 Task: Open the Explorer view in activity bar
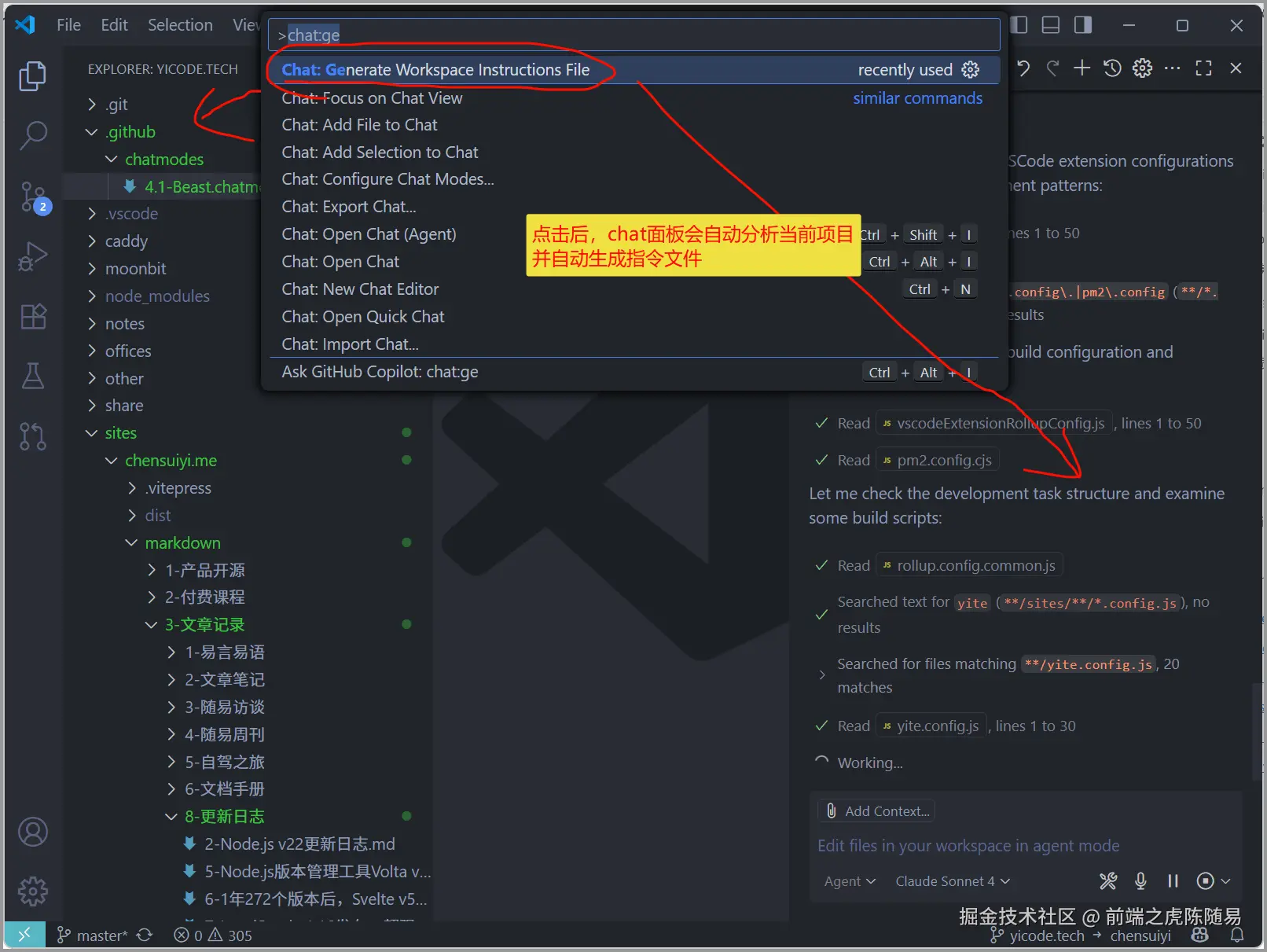[x=32, y=75]
